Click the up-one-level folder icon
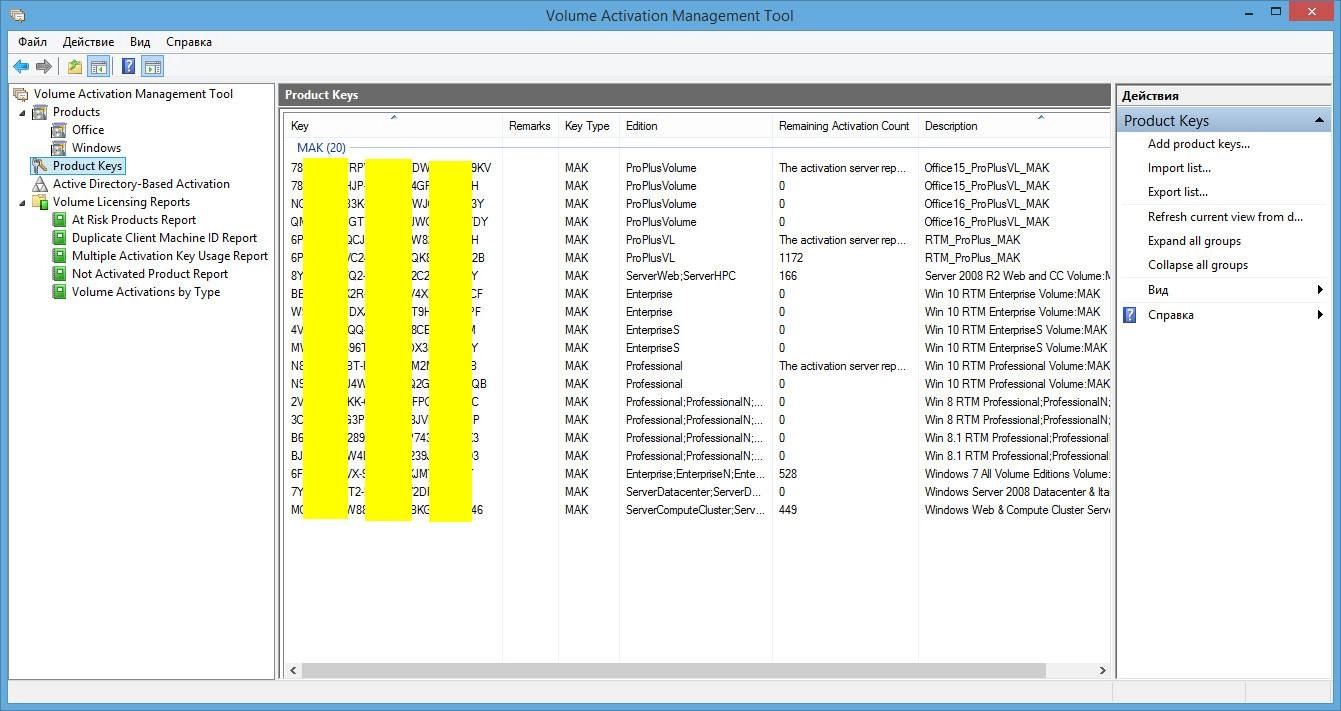This screenshot has width=1341, height=711. [x=75, y=67]
